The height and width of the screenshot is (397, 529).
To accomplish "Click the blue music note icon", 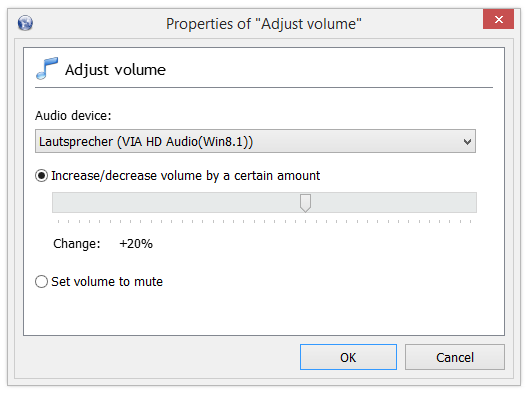I will pyautogui.click(x=47, y=68).
